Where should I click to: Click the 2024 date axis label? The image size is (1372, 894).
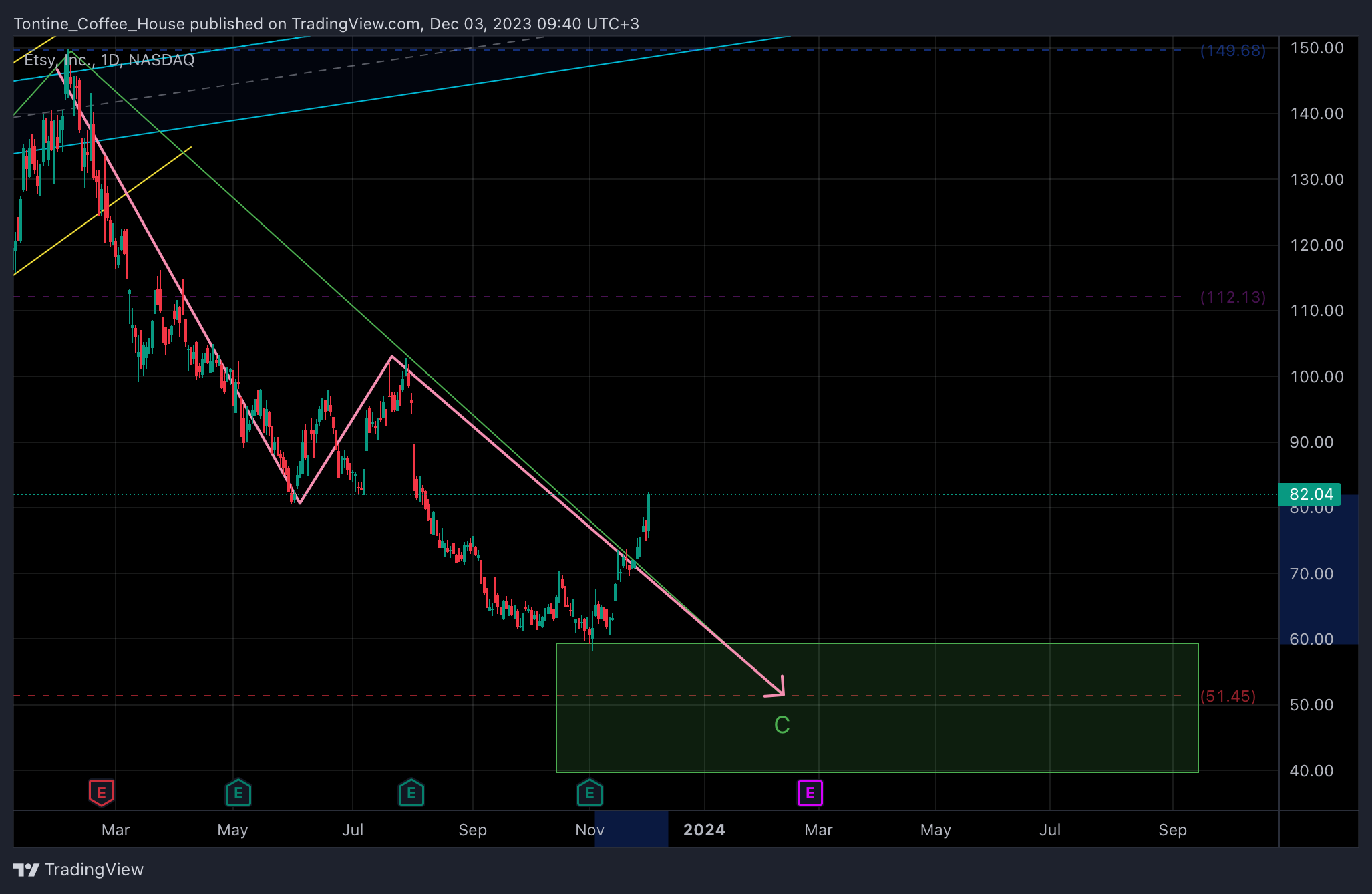[x=704, y=830]
